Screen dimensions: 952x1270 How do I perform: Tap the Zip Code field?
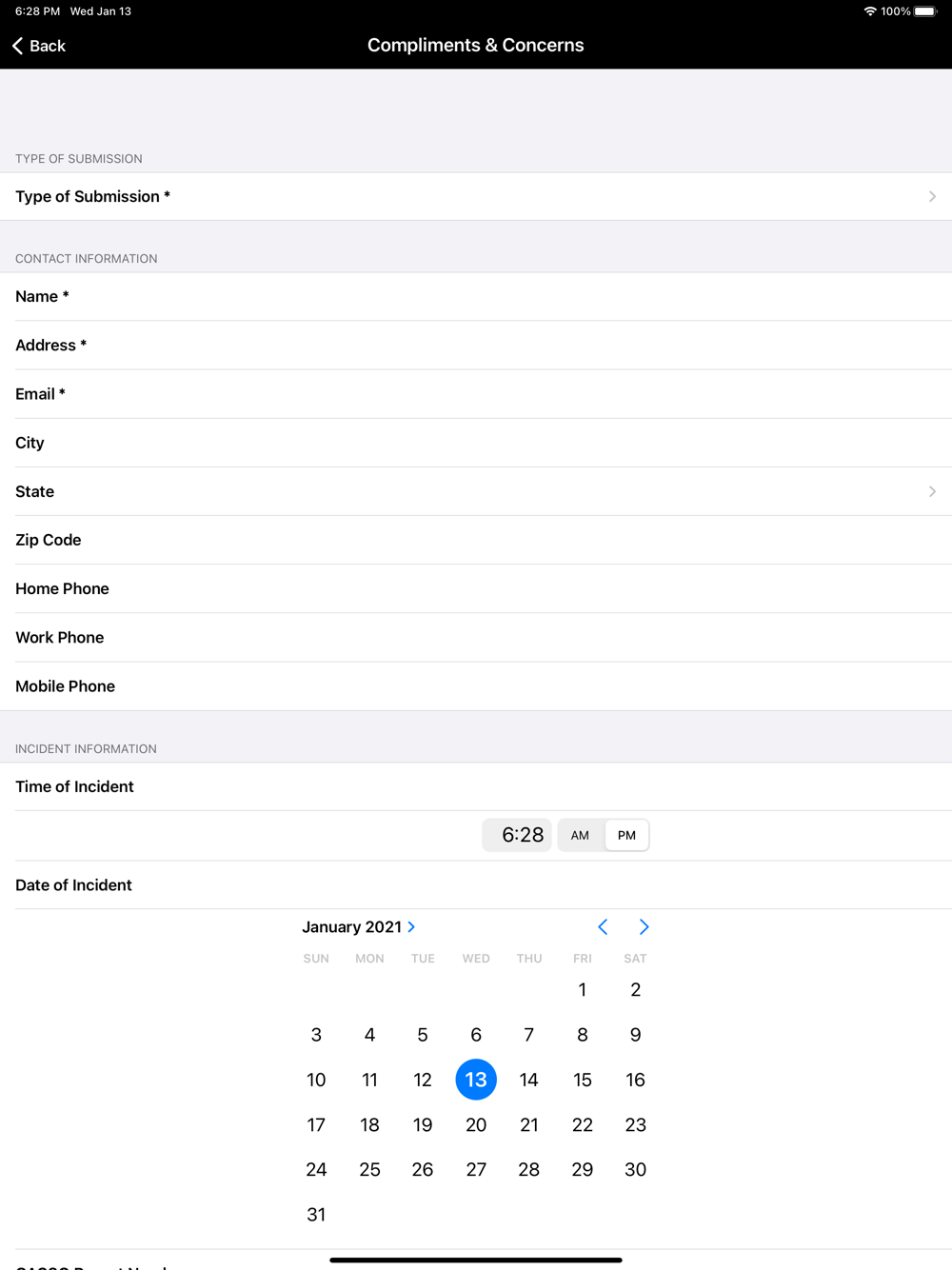point(476,541)
